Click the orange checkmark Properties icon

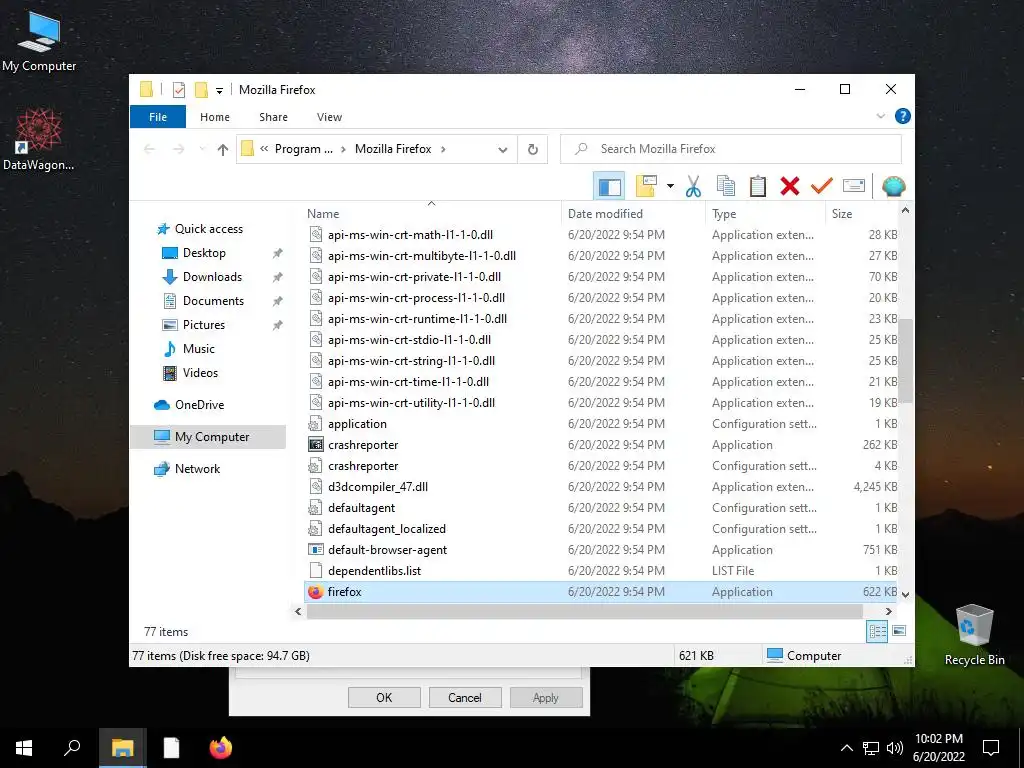[x=822, y=186]
